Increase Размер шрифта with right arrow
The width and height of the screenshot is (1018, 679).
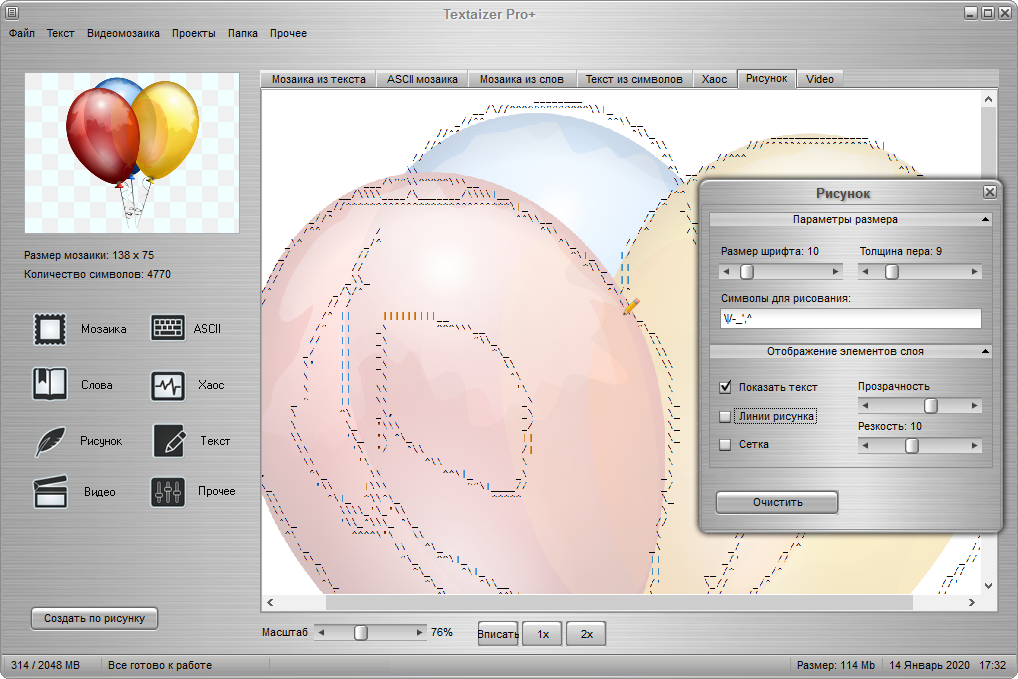pyautogui.click(x=836, y=272)
